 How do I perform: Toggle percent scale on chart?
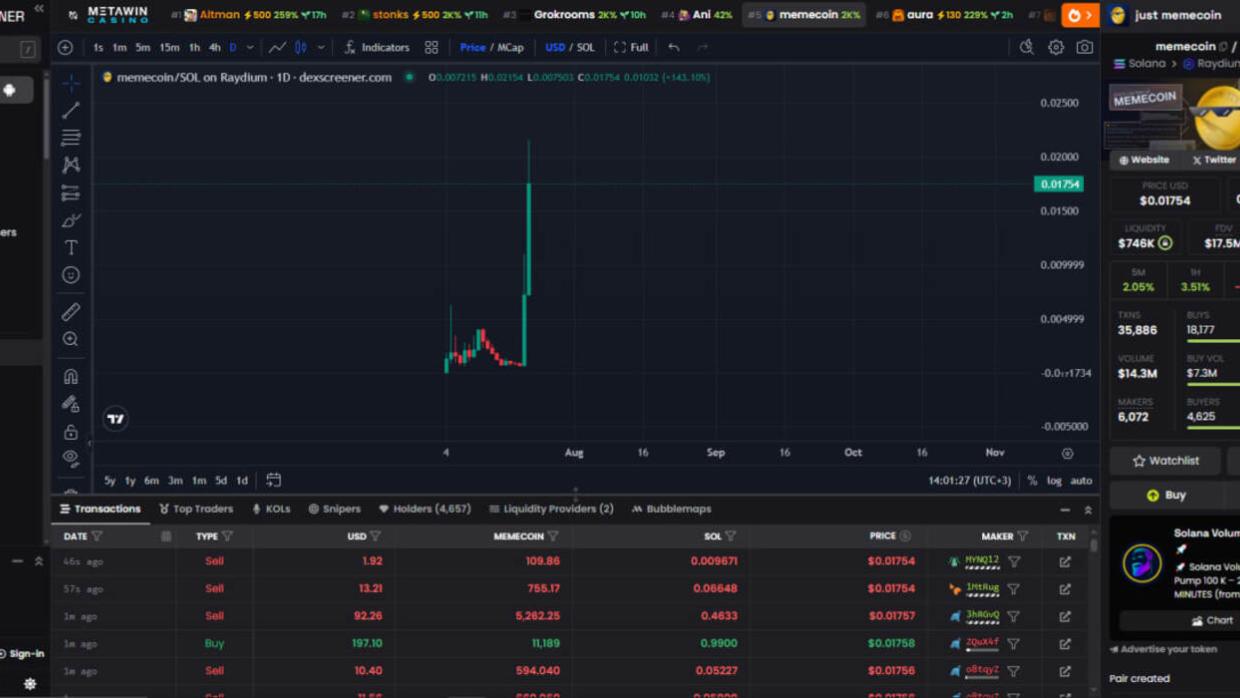1032,481
